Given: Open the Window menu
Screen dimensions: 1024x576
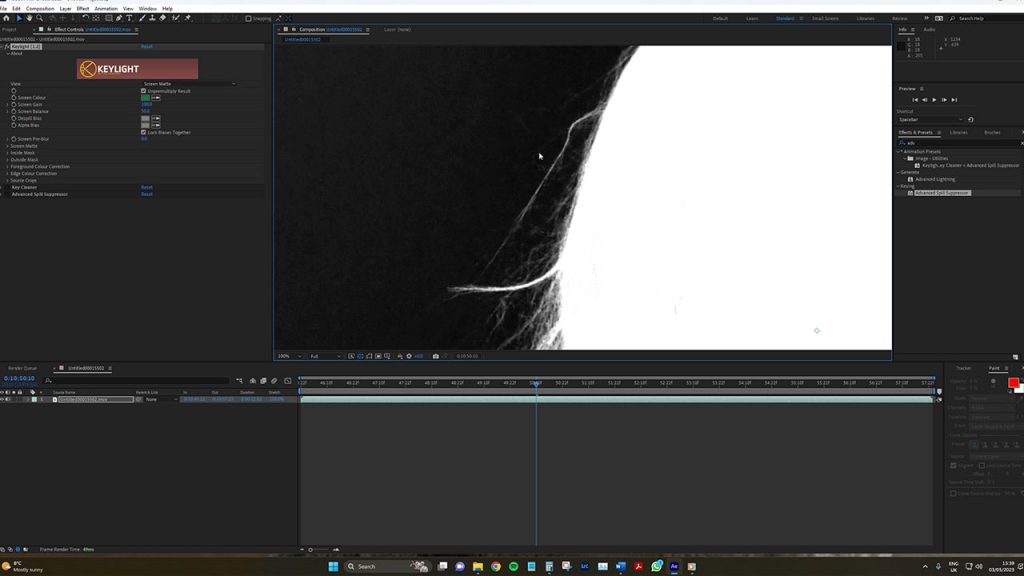Looking at the screenshot, I should click(x=148, y=8).
